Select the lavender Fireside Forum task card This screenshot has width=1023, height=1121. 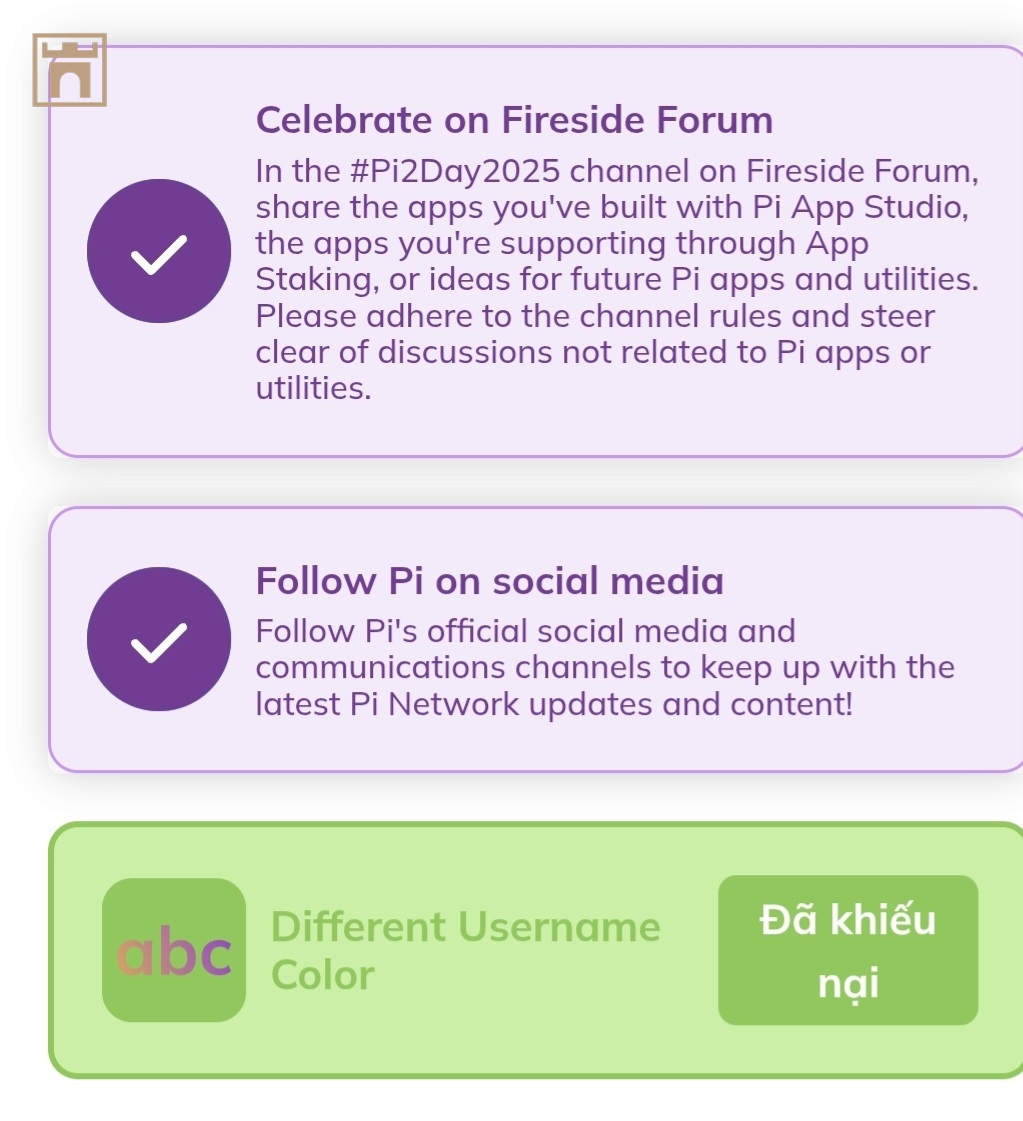pyautogui.click(x=536, y=251)
